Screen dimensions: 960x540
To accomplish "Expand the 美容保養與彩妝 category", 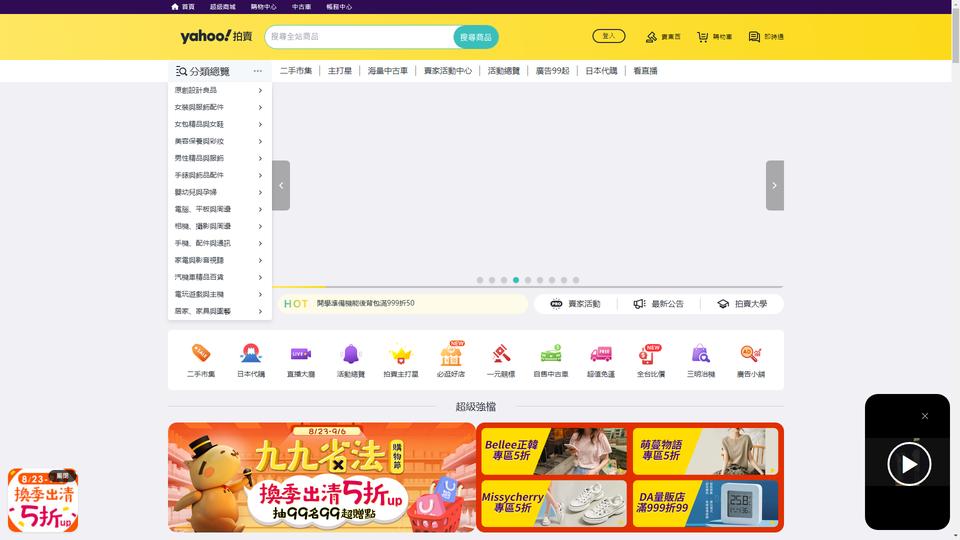I will click(x=219, y=141).
